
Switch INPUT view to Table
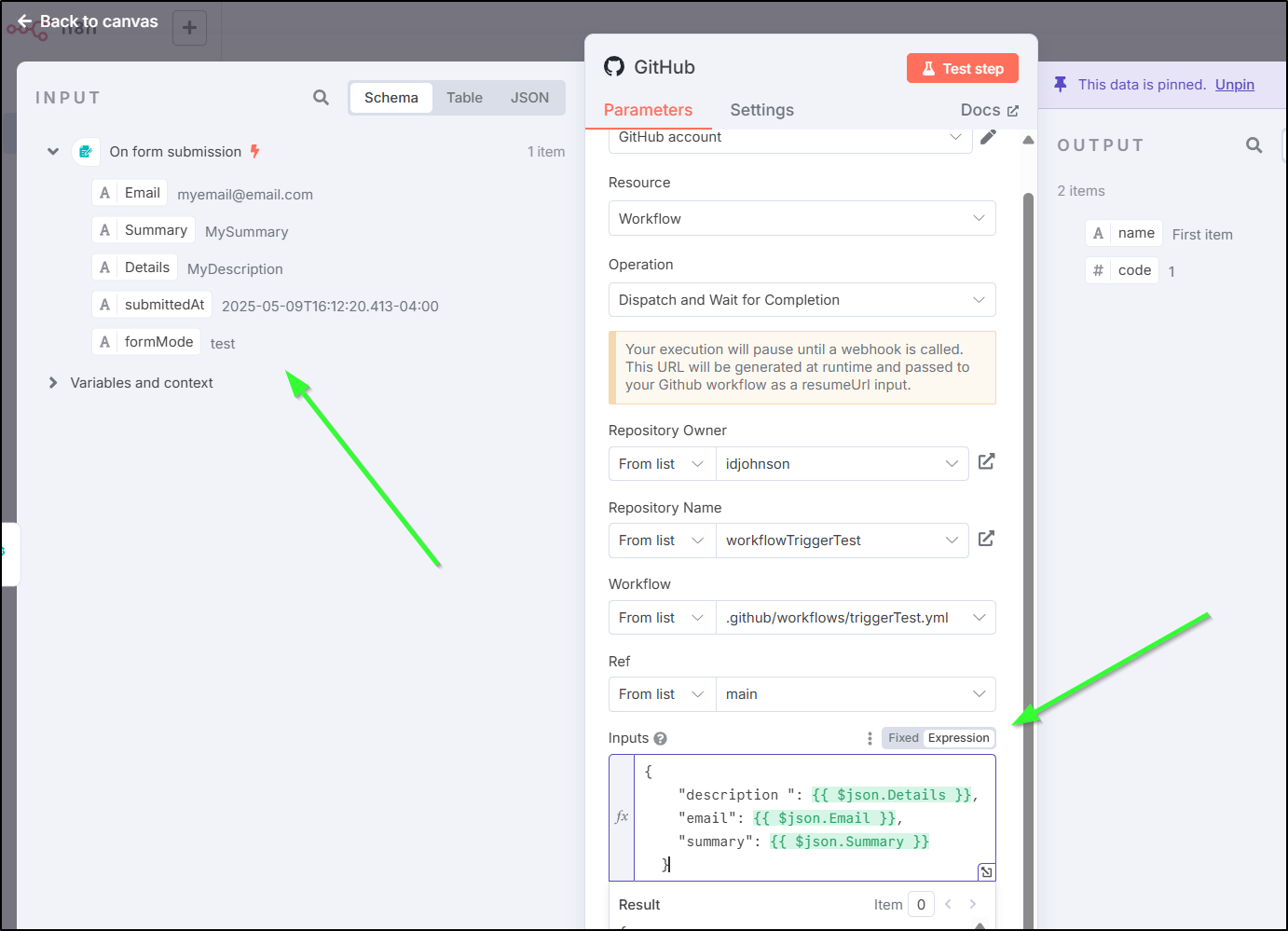[464, 98]
